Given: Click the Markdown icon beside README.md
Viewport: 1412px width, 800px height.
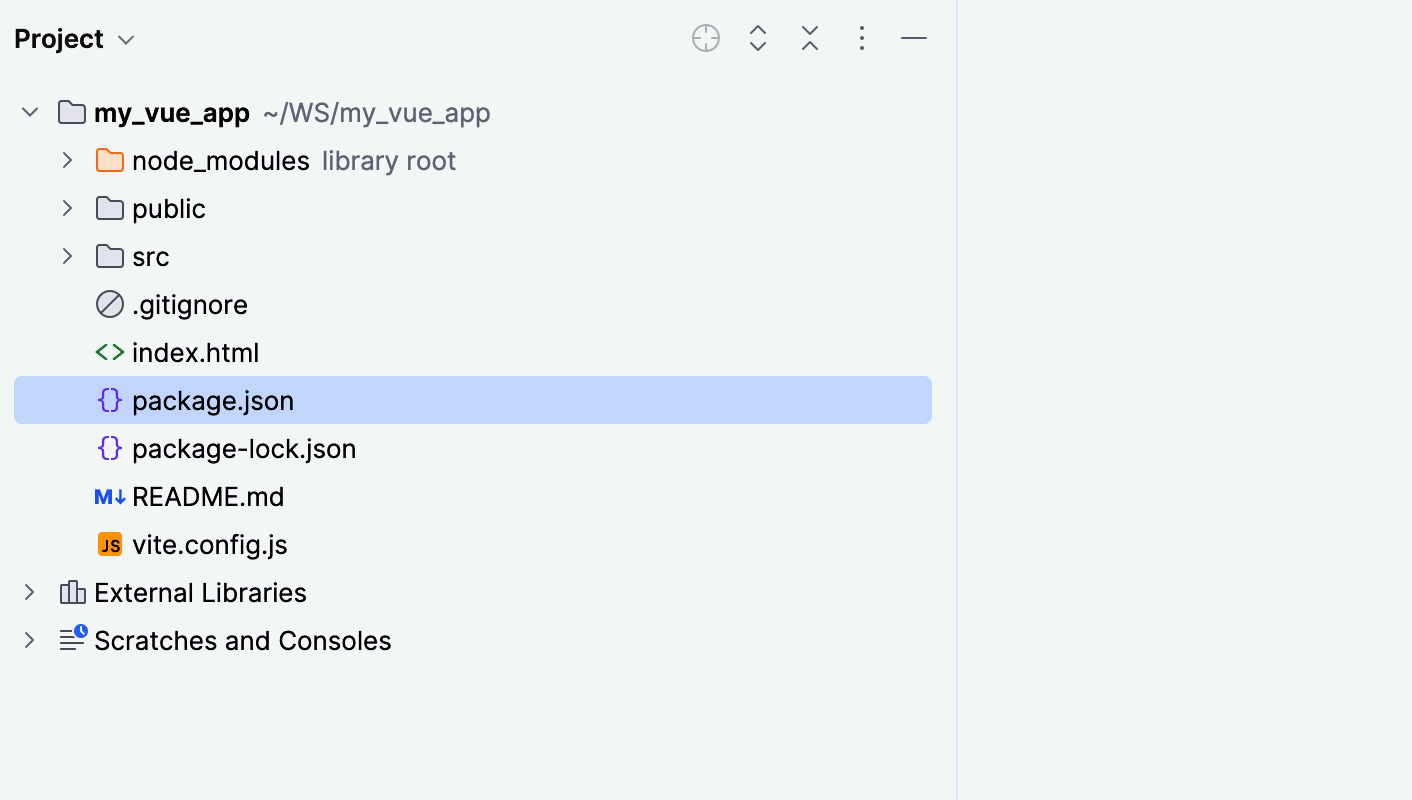Looking at the screenshot, I should (109, 496).
